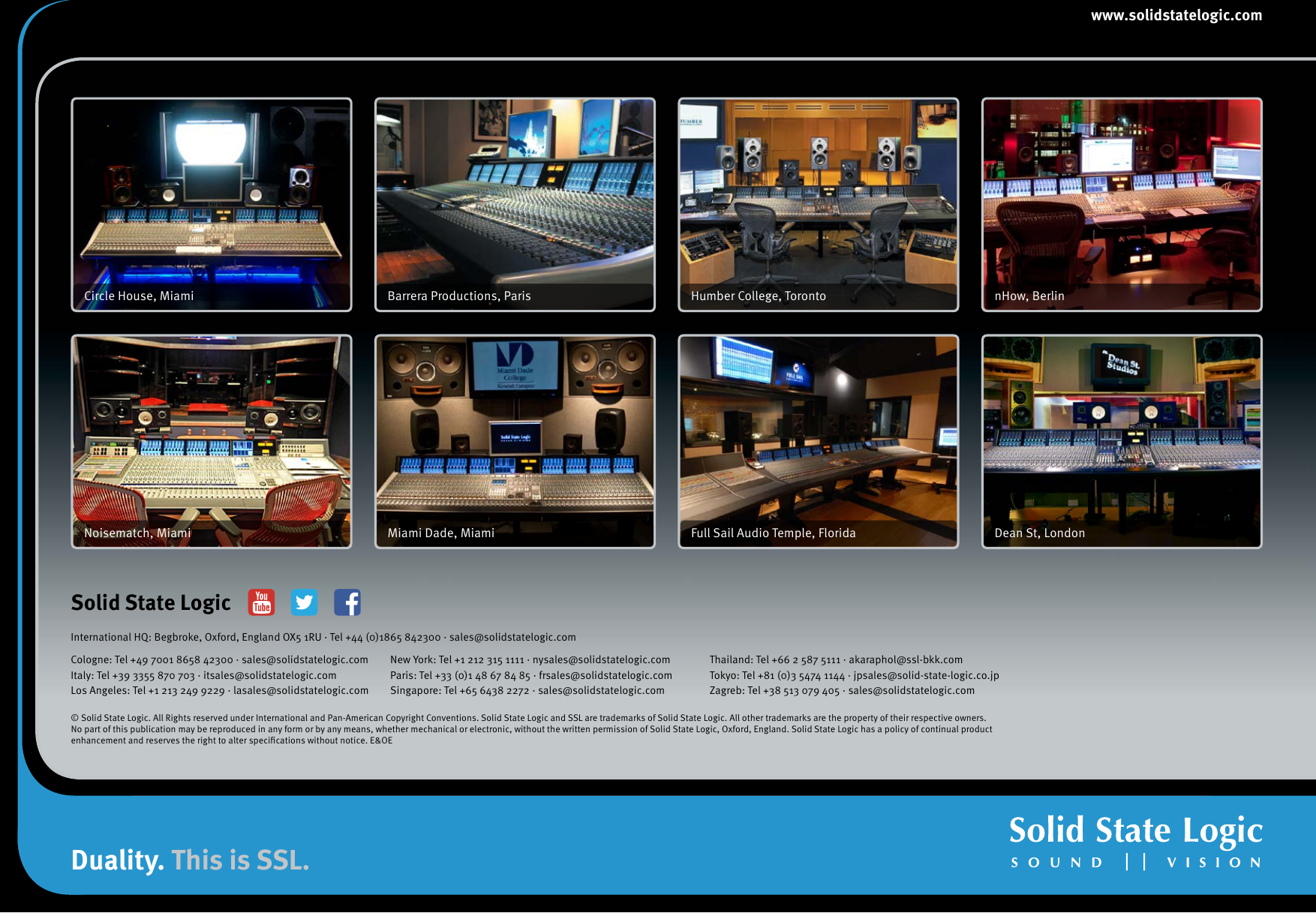Click the 'Tokyo: Tel +81 (0)3 5474 1144' text

click(777, 675)
